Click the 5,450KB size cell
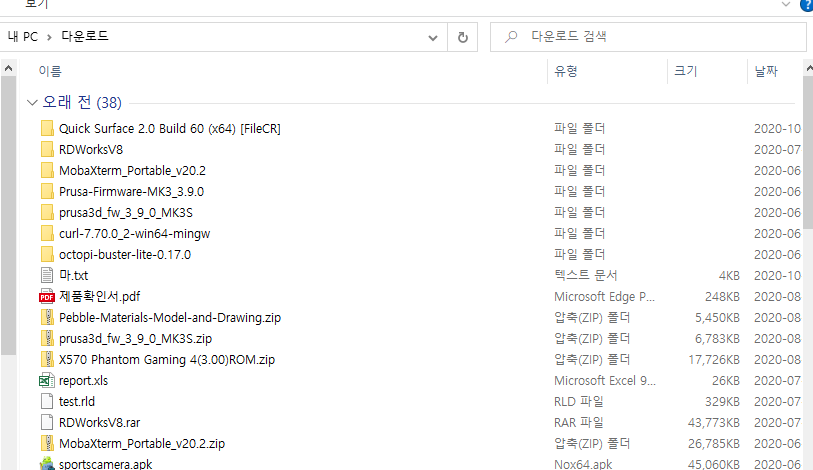 [x=717, y=317]
